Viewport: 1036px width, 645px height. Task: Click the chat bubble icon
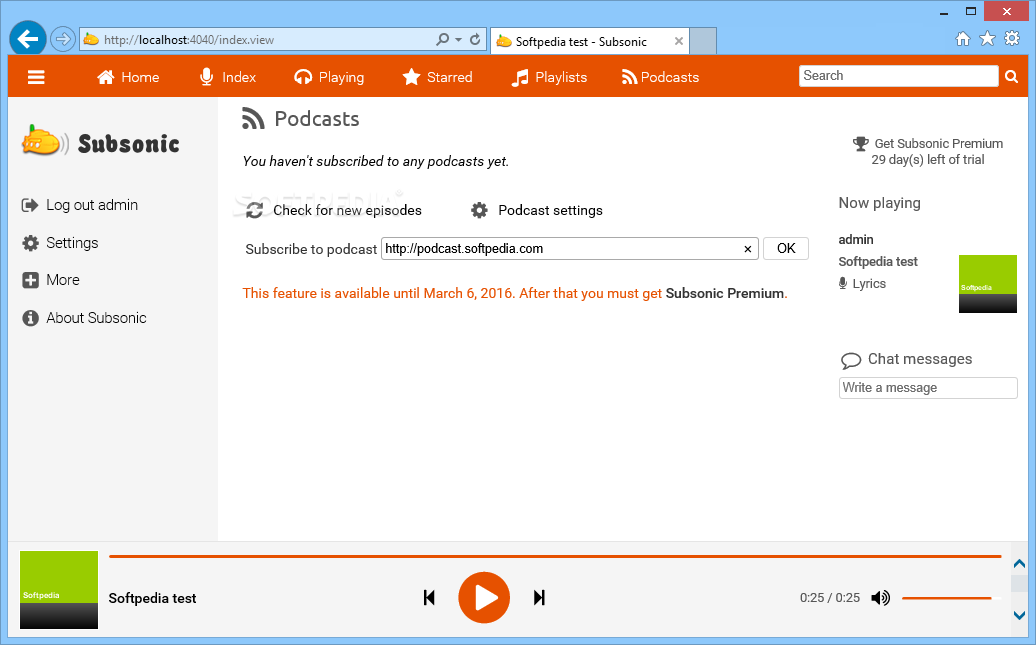point(850,360)
